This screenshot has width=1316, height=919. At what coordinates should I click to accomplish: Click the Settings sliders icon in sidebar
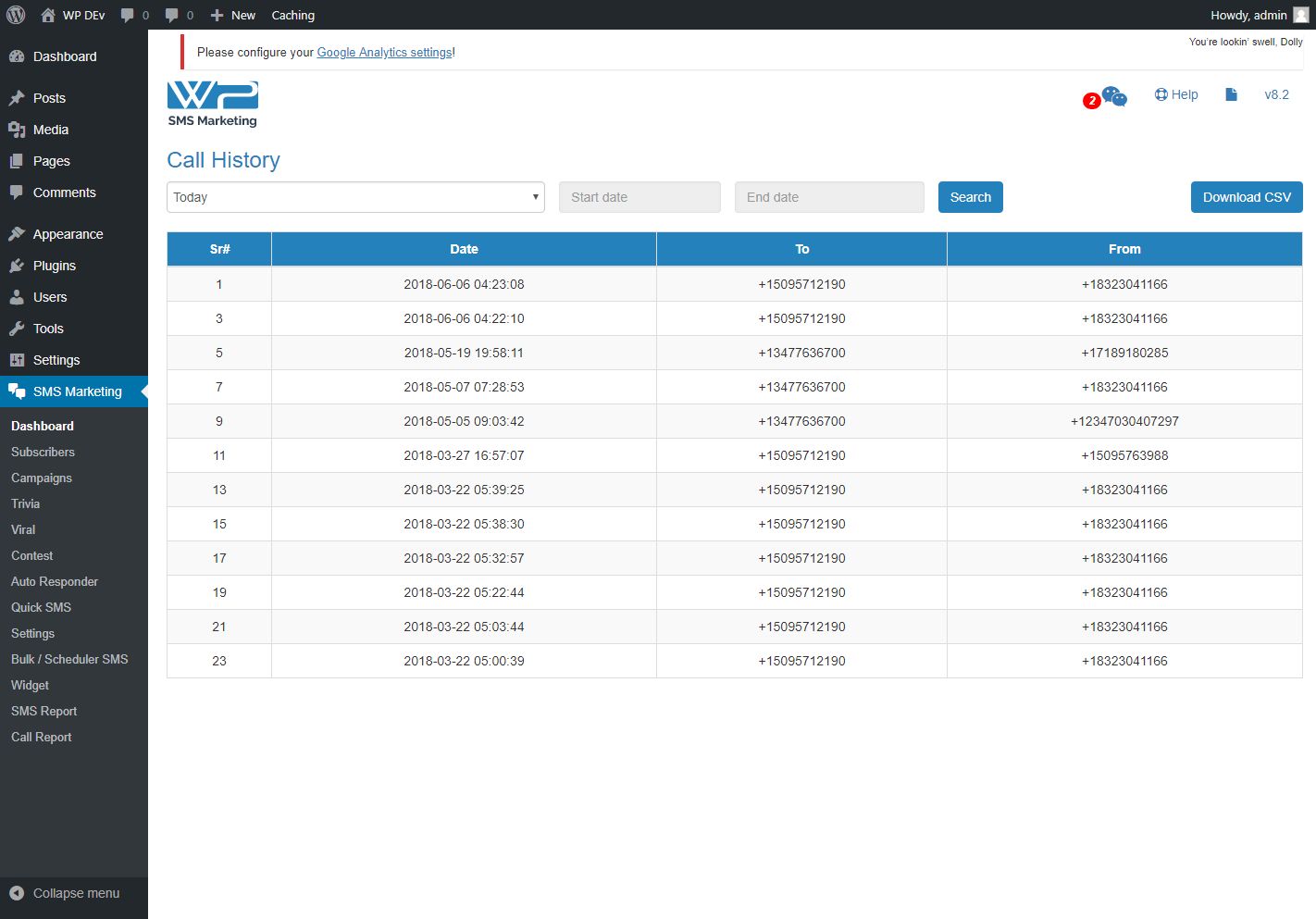(17, 360)
